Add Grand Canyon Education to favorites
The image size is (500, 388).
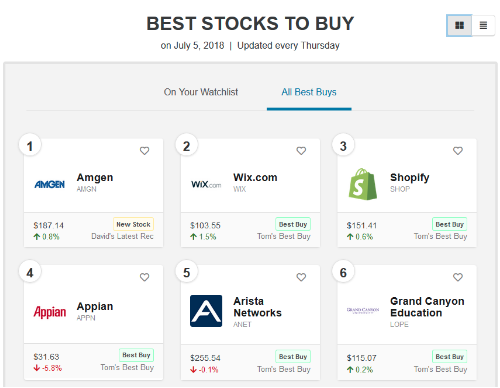tap(458, 277)
